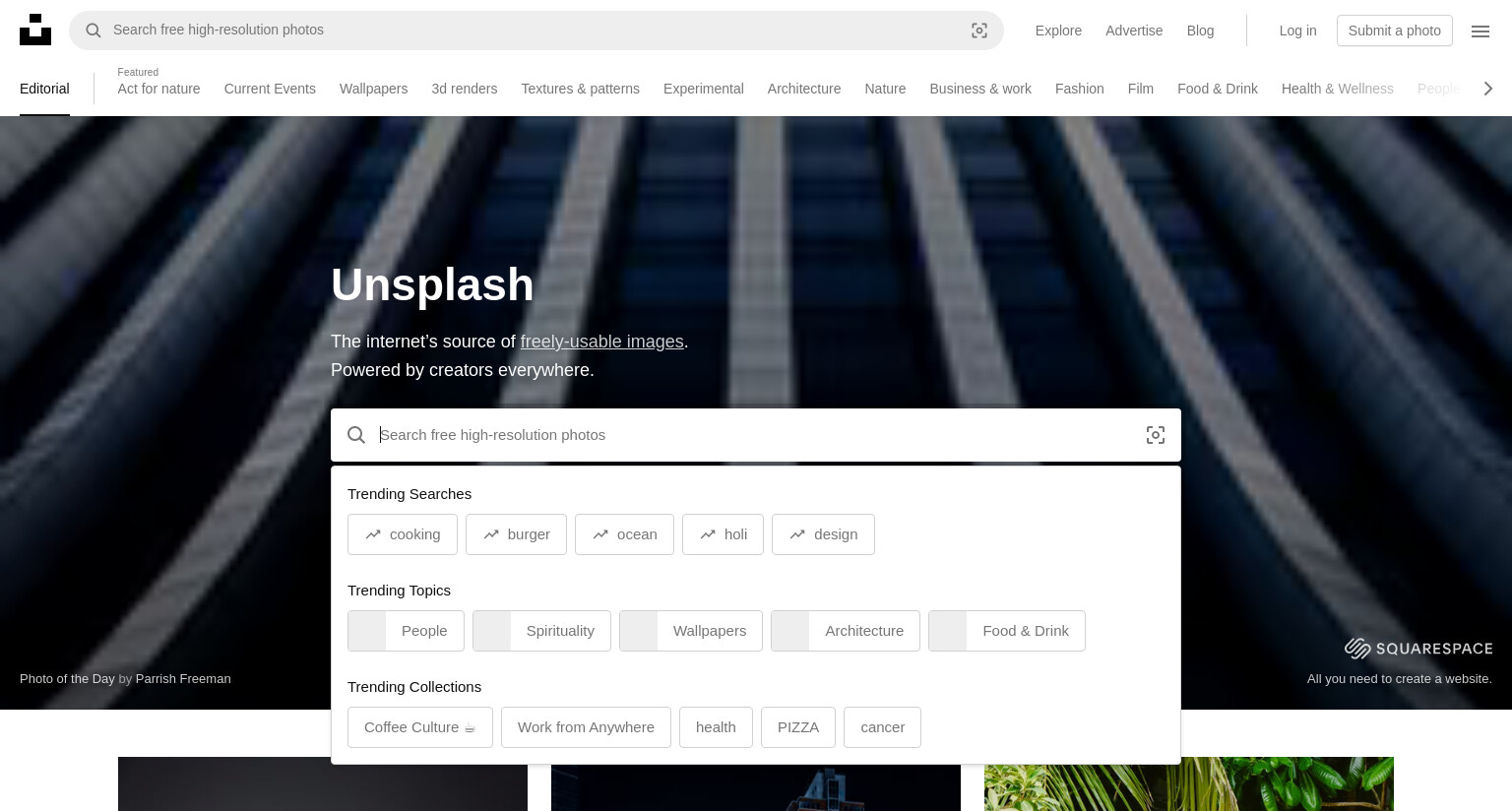Open the Food & Drink topic in nav bar
Screen dimensions: 1512x811
1218,89
